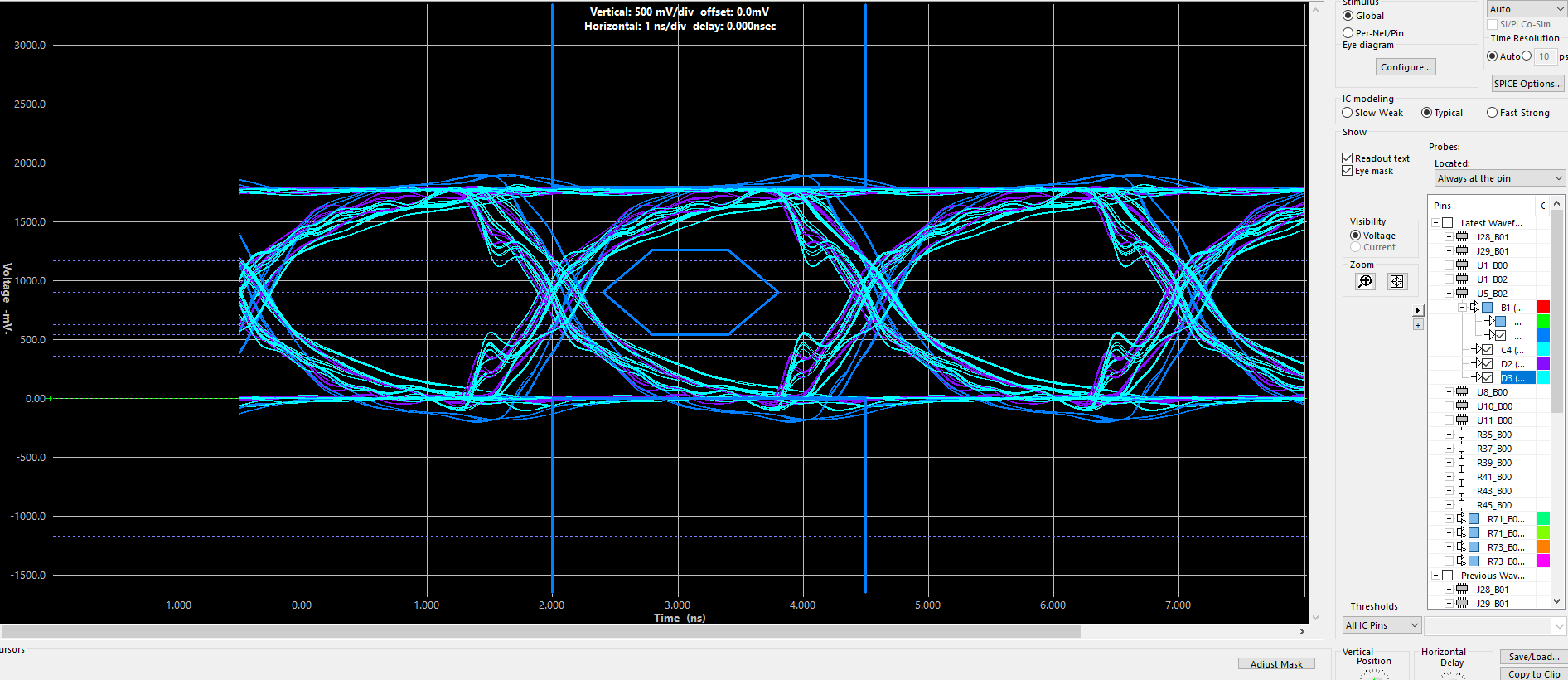The image size is (1568, 680).
Task: Click the small plus button beside the pins list
Action: tap(1418, 325)
